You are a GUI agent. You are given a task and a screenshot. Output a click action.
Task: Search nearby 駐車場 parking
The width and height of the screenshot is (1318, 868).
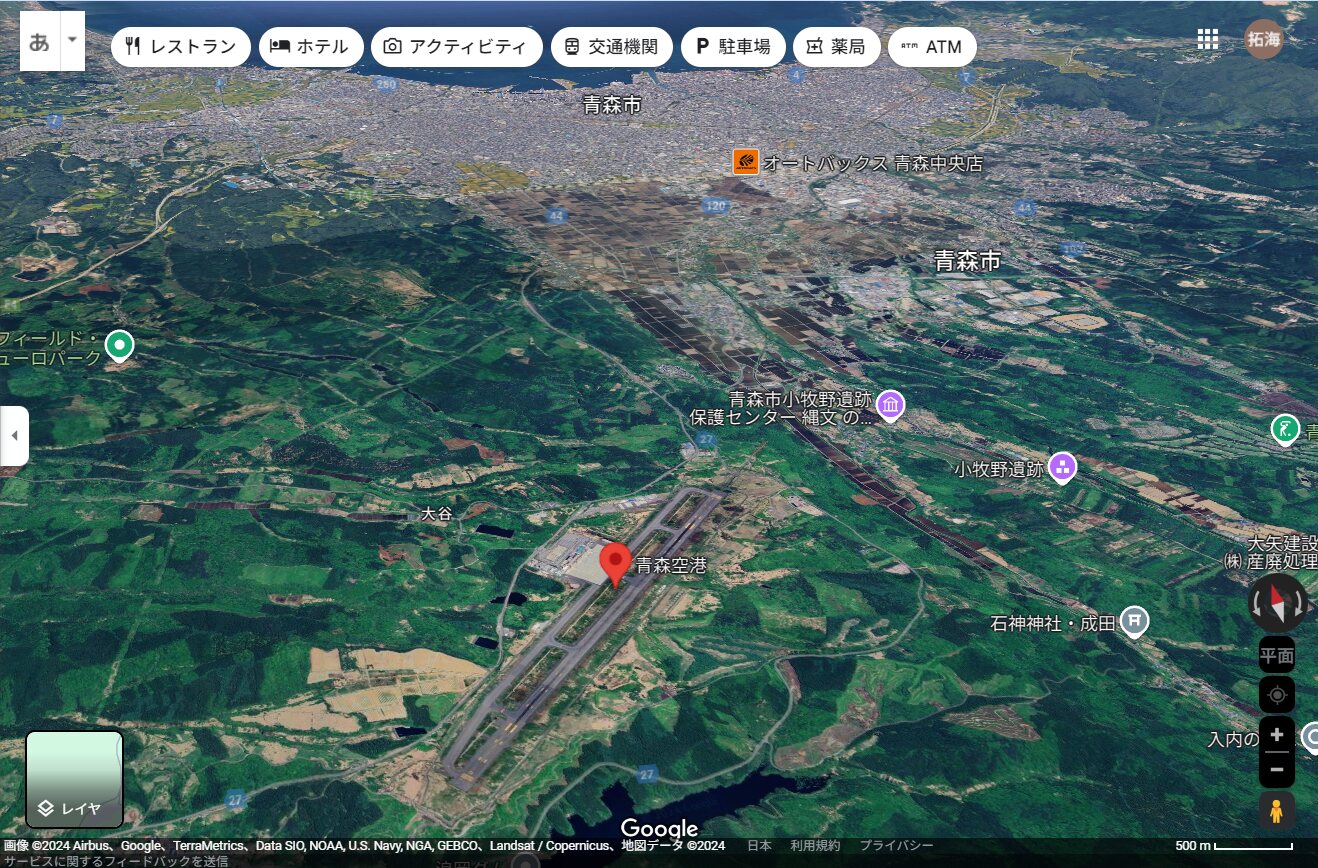[733, 47]
